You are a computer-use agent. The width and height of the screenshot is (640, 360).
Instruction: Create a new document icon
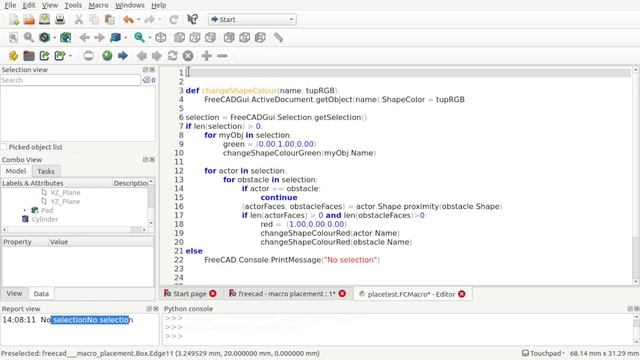pos(13,19)
